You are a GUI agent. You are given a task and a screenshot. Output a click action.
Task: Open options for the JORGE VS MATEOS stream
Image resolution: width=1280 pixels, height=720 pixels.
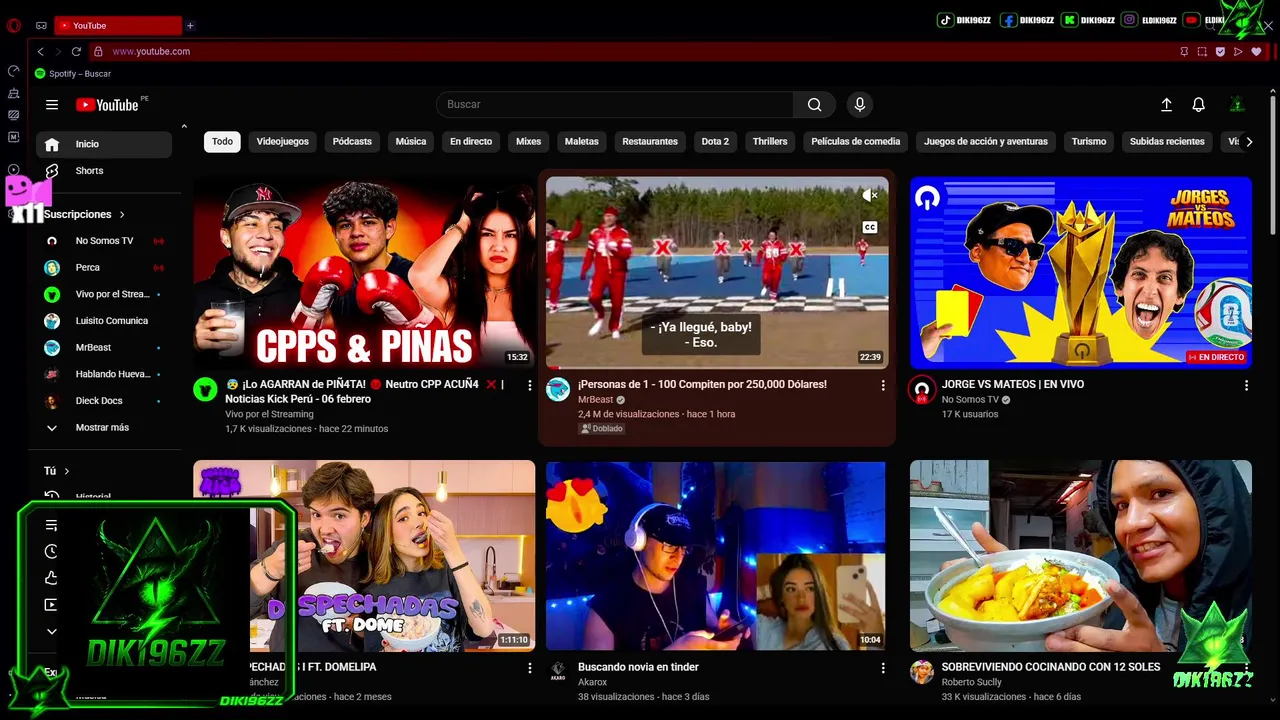pos(1246,385)
